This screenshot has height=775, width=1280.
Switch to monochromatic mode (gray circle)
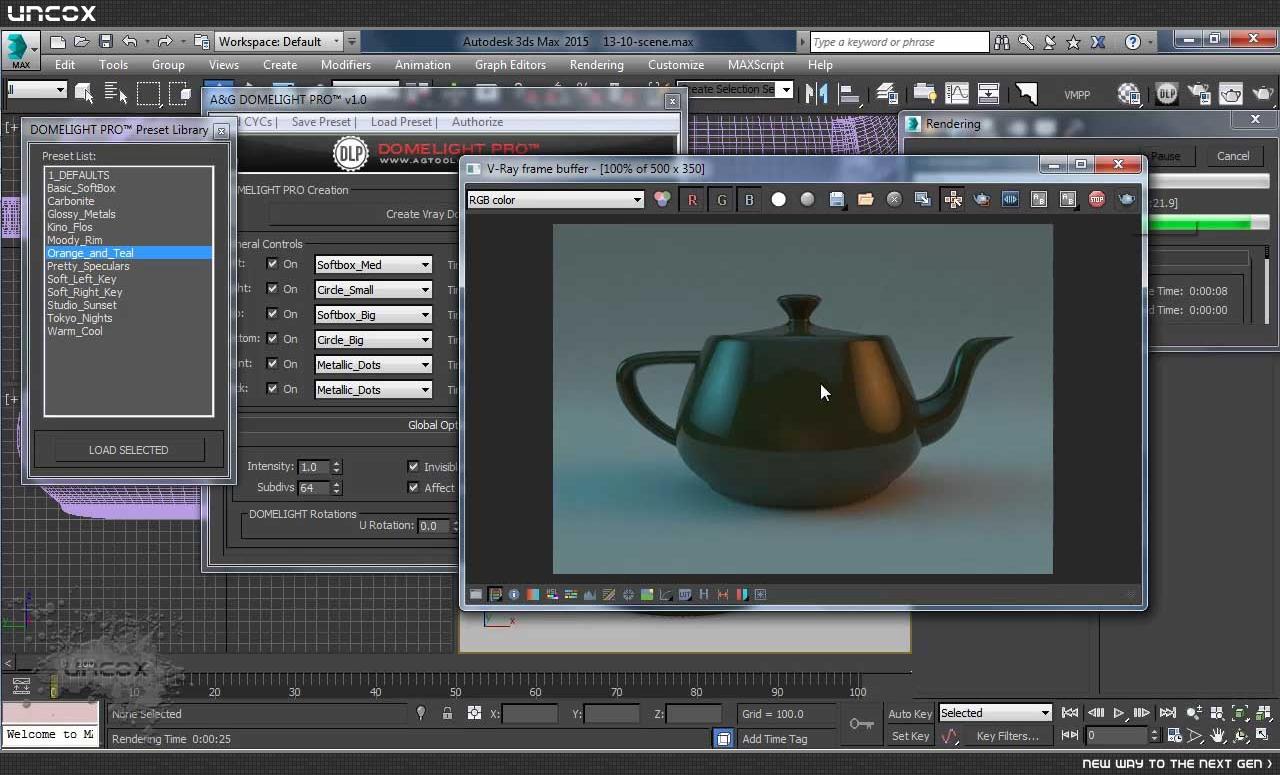tap(807, 200)
